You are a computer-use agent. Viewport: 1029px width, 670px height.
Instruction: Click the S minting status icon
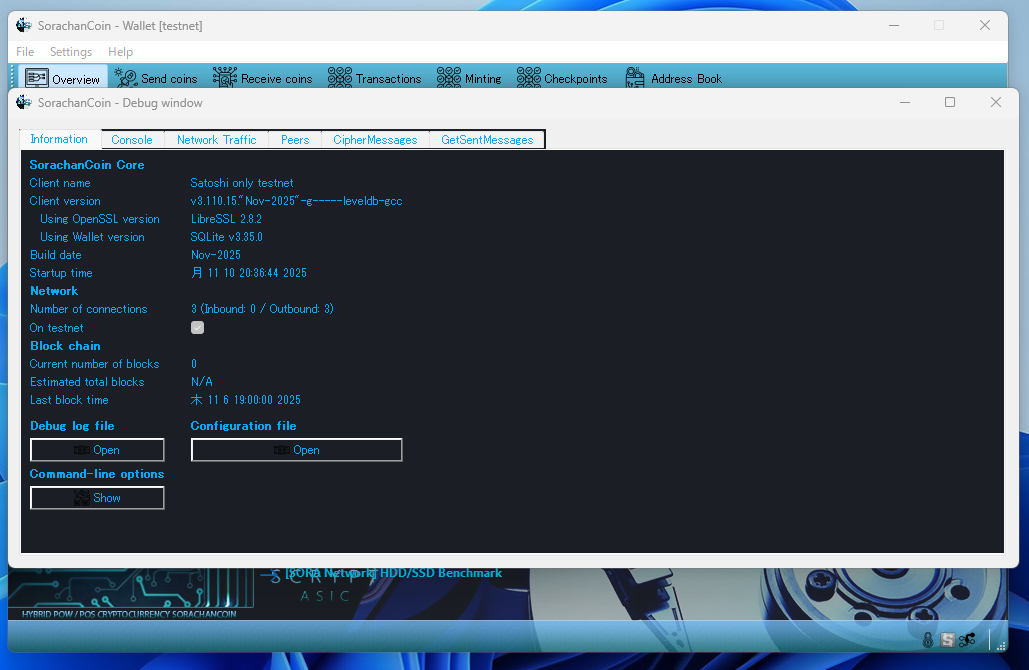(x=947, y=640)
